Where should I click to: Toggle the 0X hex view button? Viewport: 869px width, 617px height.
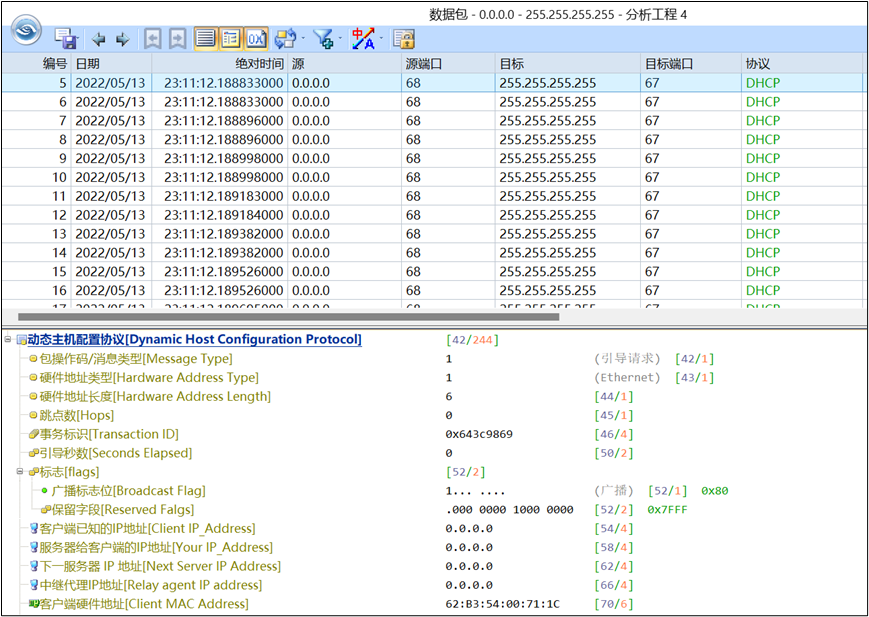point(256,39)
